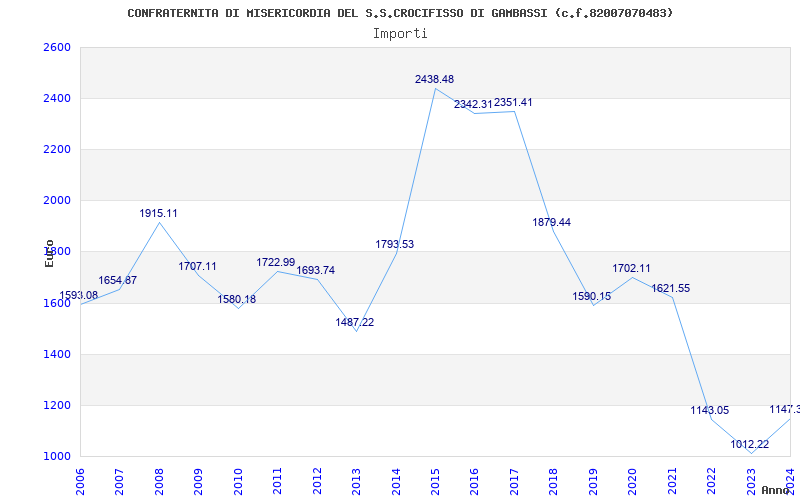Click the 2012 year axis label
Screen dimensions: 800x500
click(x=317, y=481)
